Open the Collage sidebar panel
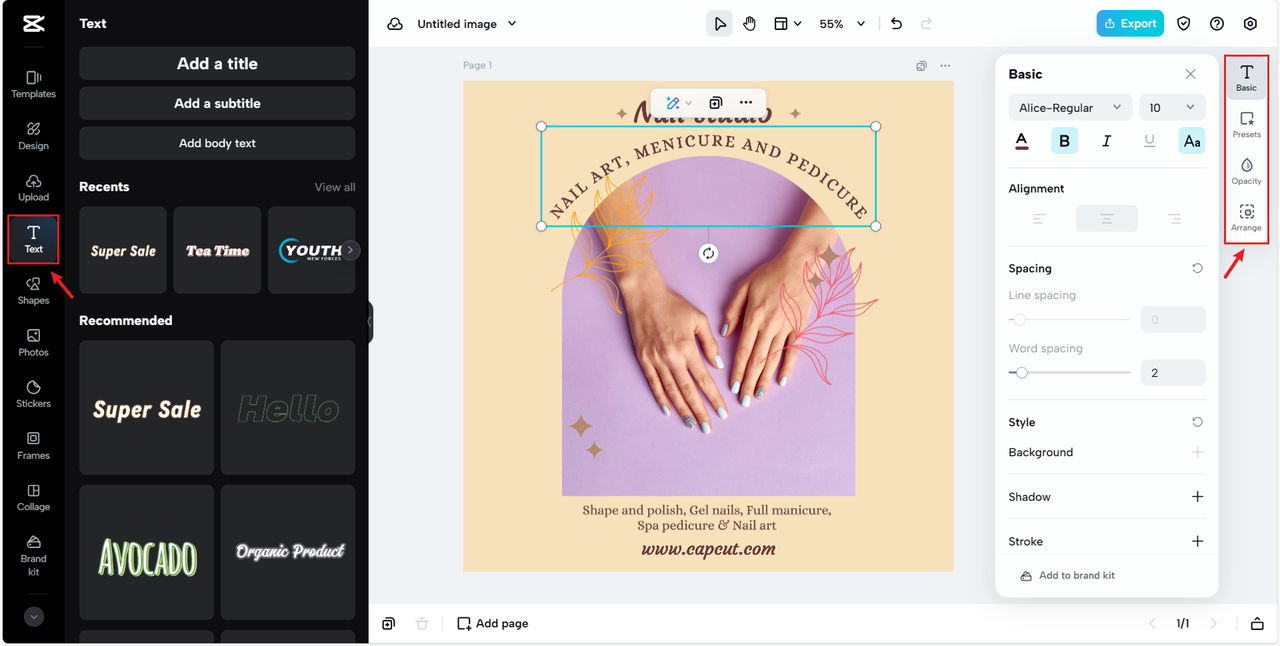Image resolution: width=1280 pixels, height=646 pixels. 33,498
